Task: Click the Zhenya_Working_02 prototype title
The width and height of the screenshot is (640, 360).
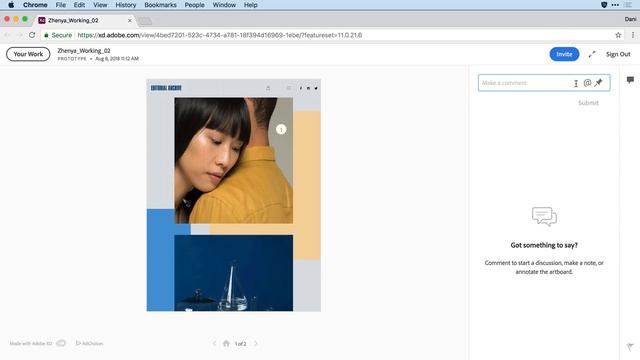Action: (84, 51)
